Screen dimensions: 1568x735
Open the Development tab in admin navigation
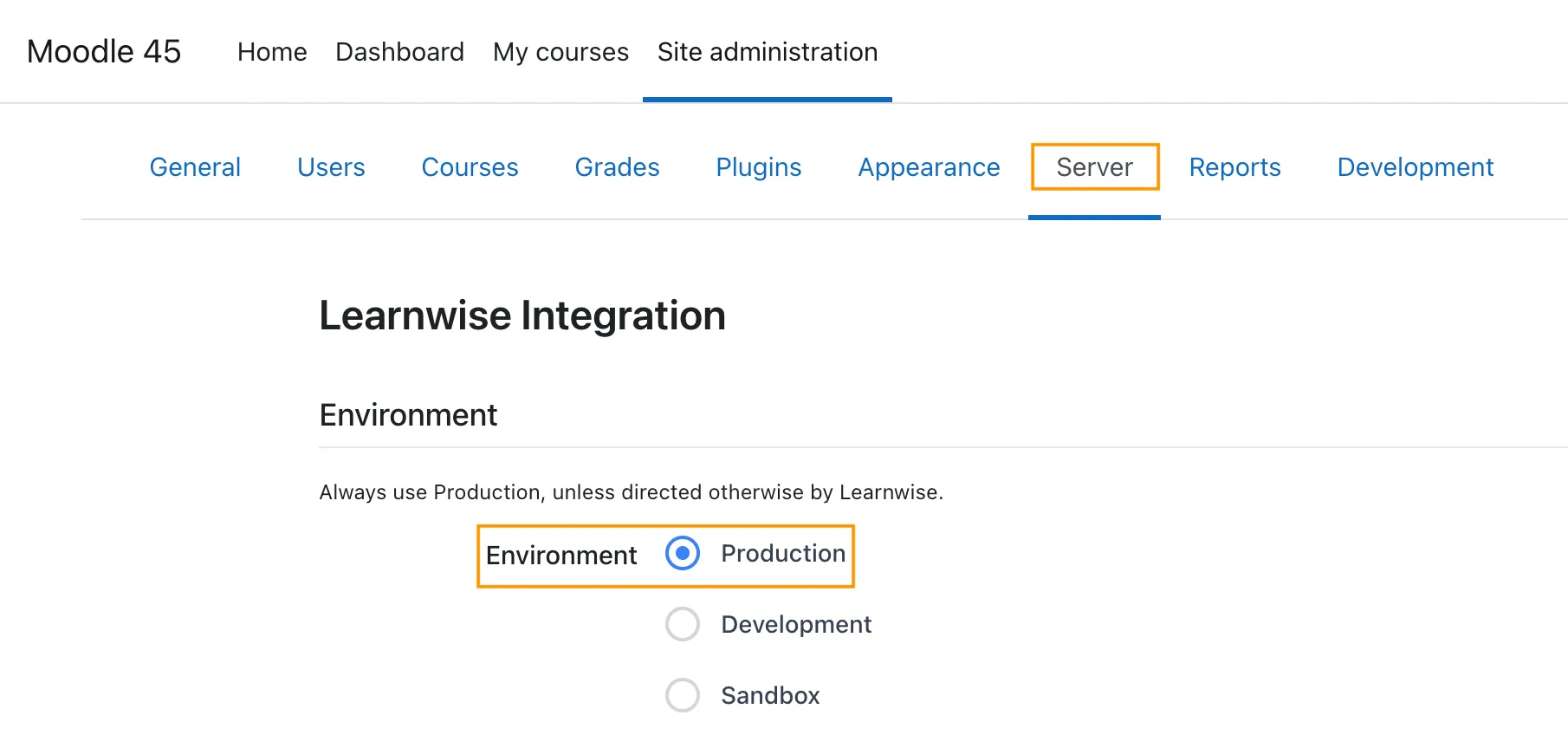(1416, 167)
